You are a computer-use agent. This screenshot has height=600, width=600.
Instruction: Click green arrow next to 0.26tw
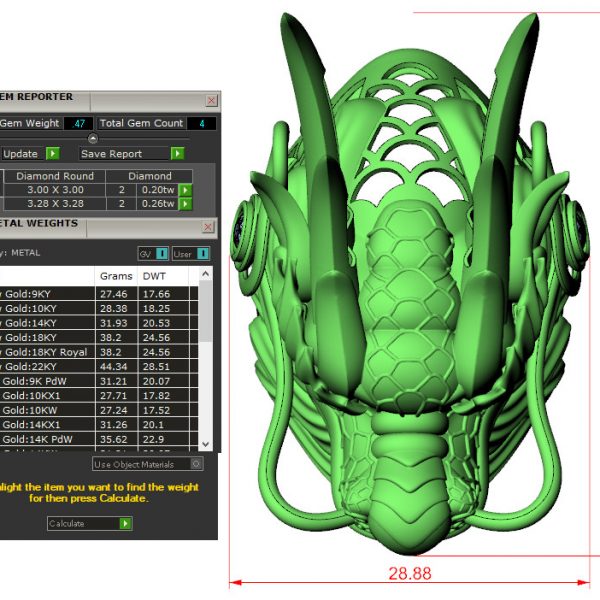tap(185, 204)
